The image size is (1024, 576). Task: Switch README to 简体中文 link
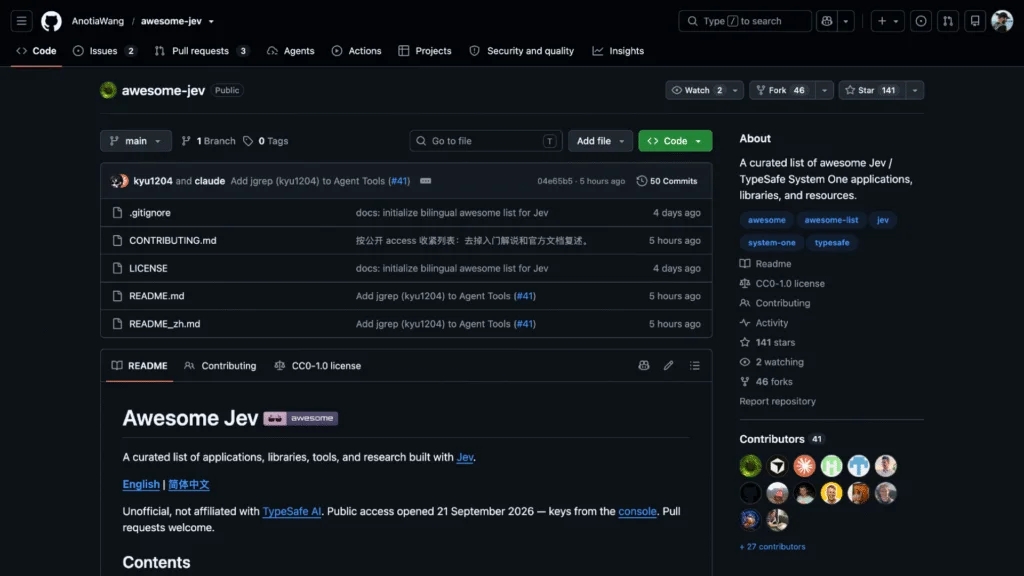189,485
